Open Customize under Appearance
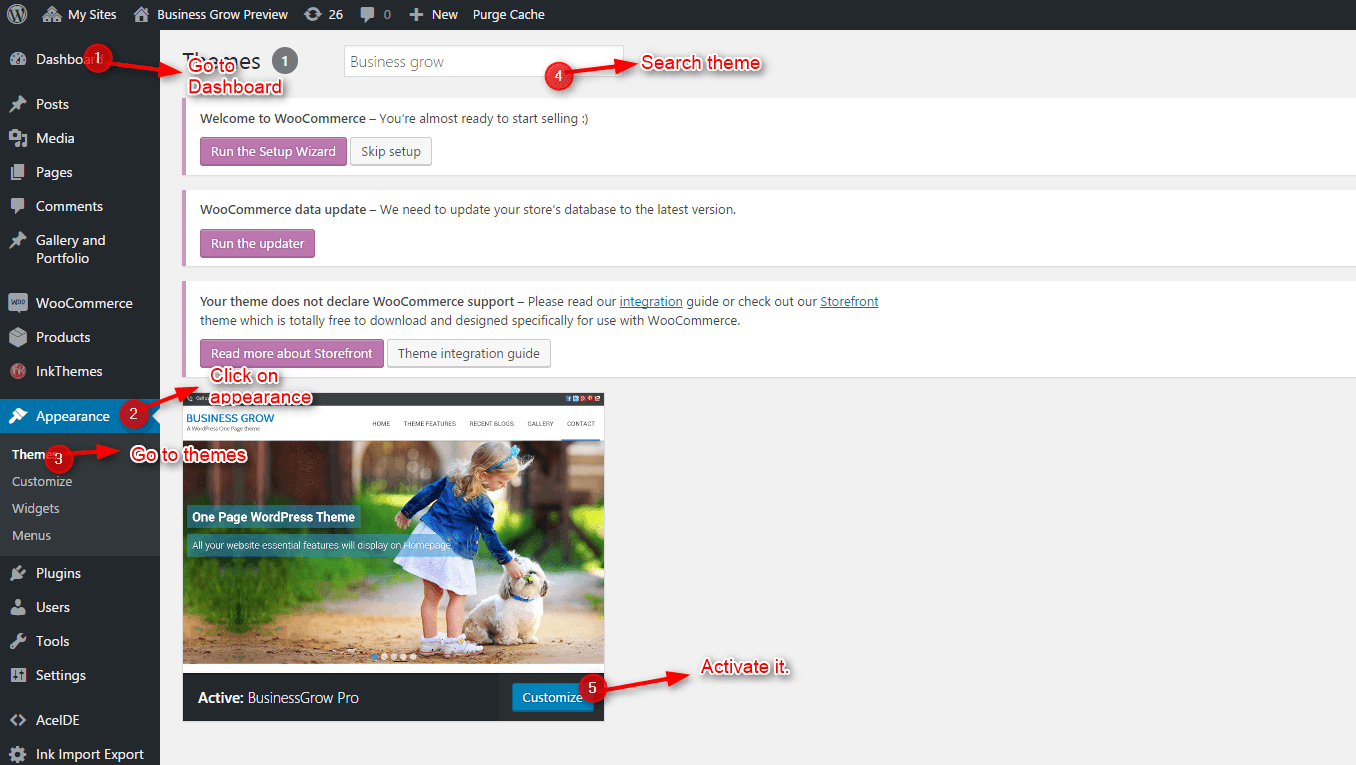The image size is (1356, 765). [42, 481]
